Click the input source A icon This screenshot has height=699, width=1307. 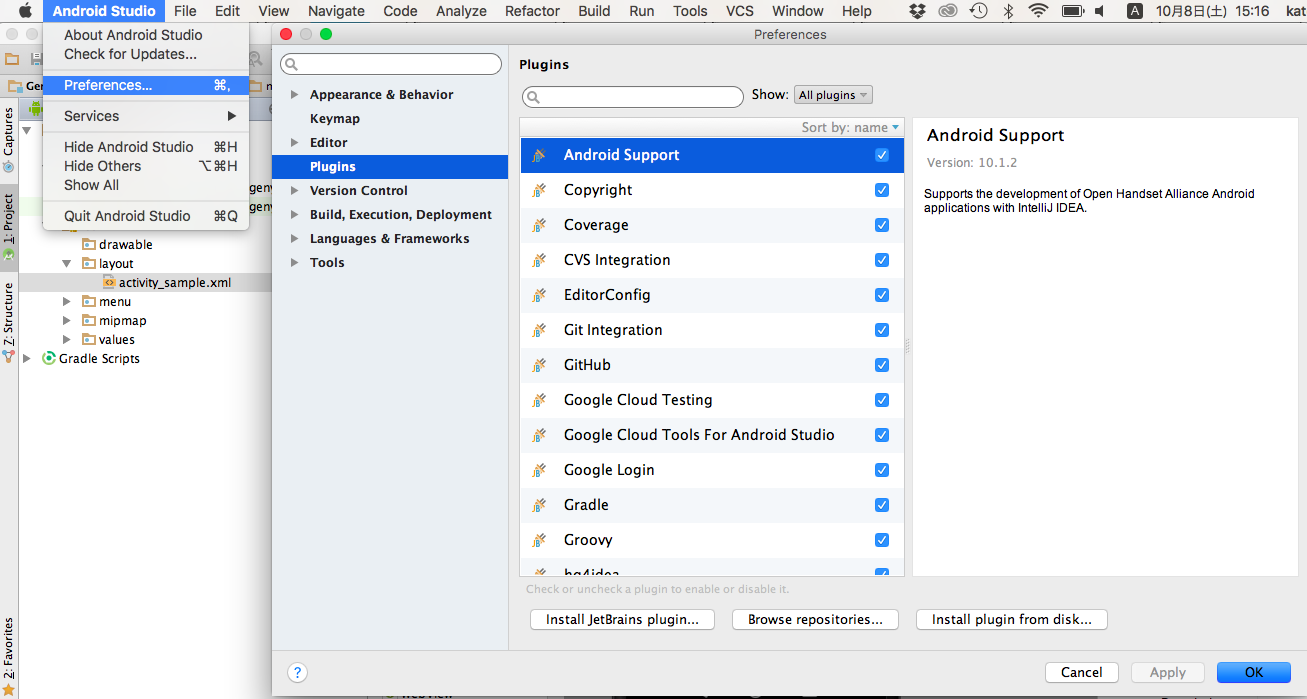(1135, 11)
